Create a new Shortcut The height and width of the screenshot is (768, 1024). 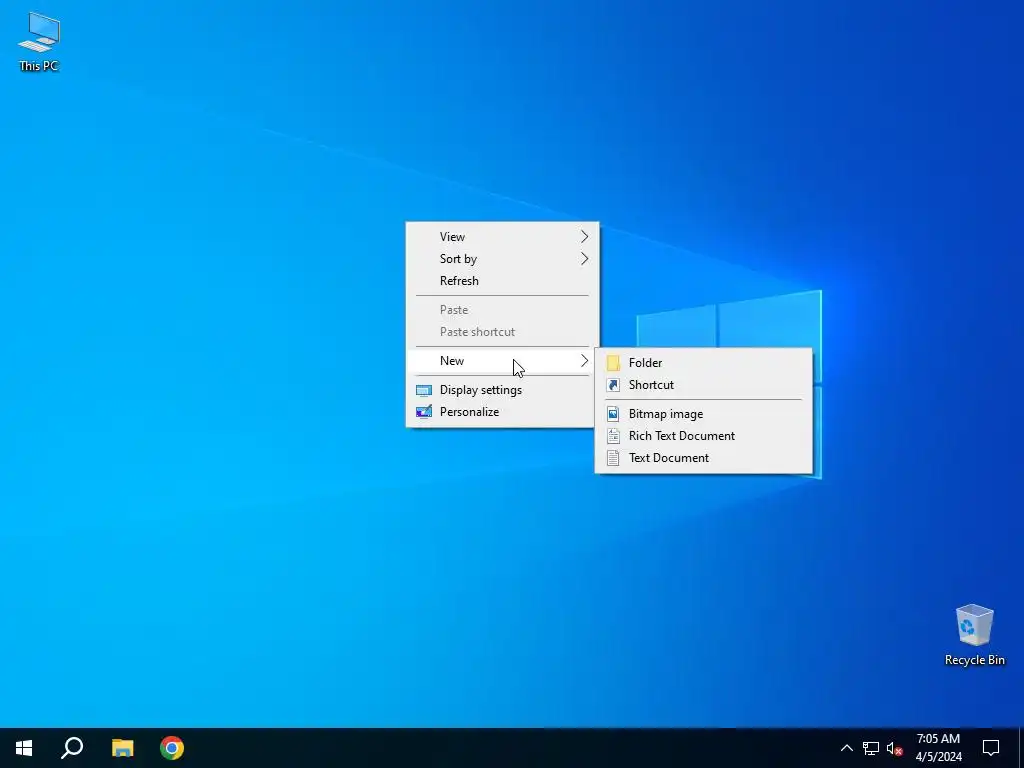pos(703,385)
